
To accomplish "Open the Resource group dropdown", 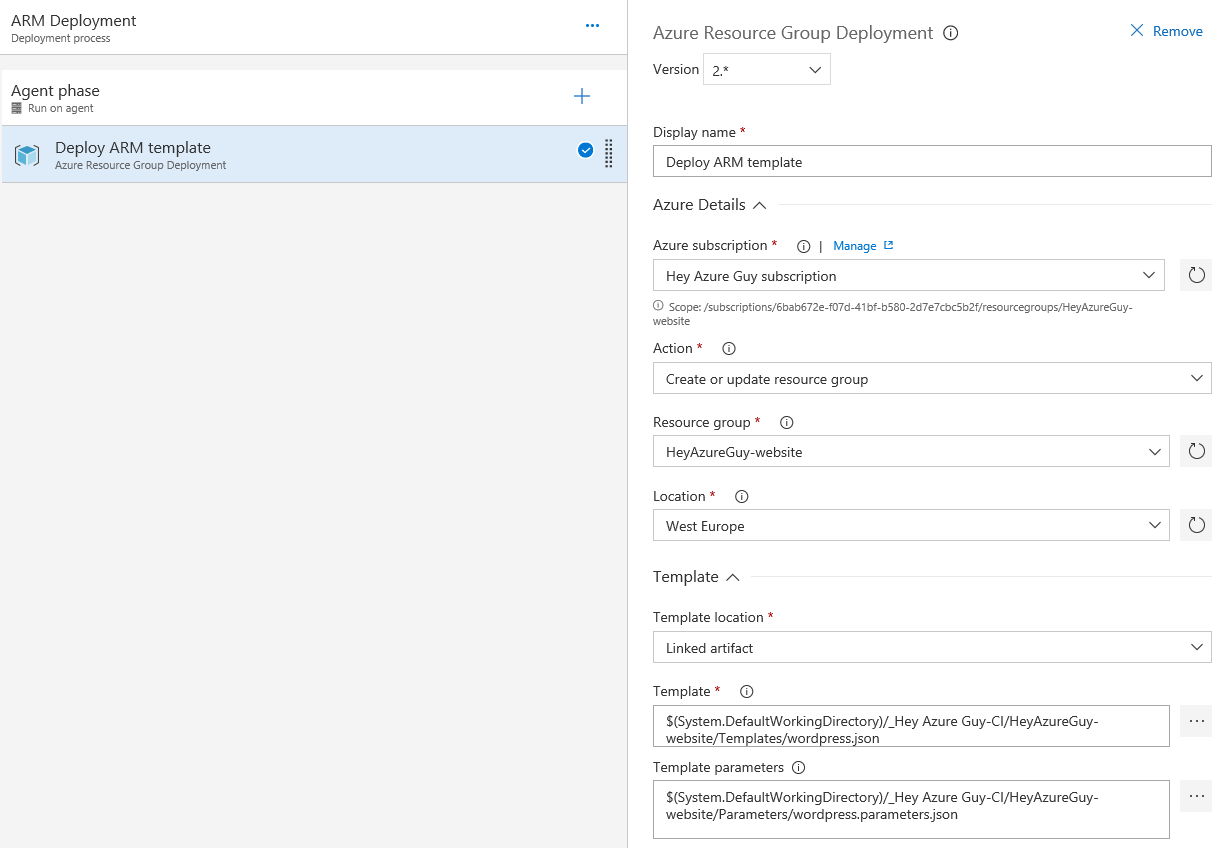I will [x=911, y=451].
